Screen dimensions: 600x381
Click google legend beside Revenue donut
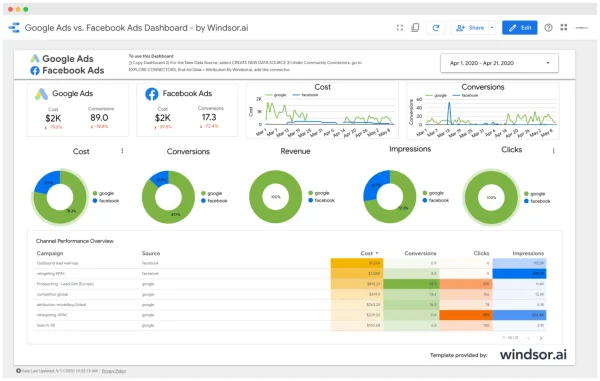319,193
